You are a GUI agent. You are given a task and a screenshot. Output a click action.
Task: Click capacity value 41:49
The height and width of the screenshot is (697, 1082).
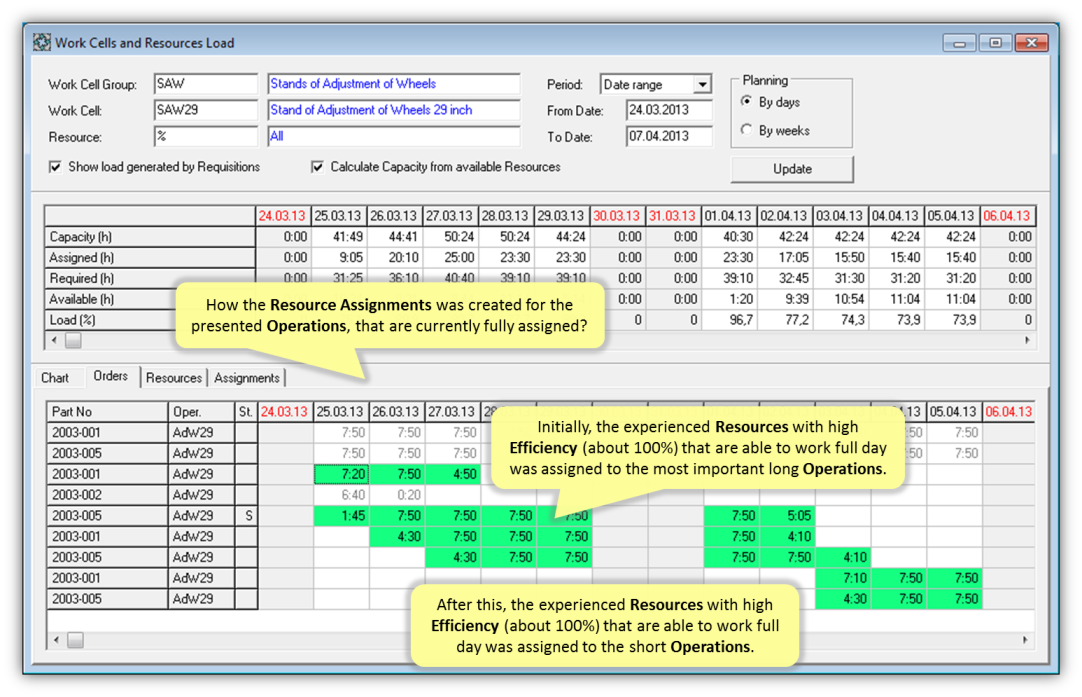[x=339, y=237]
